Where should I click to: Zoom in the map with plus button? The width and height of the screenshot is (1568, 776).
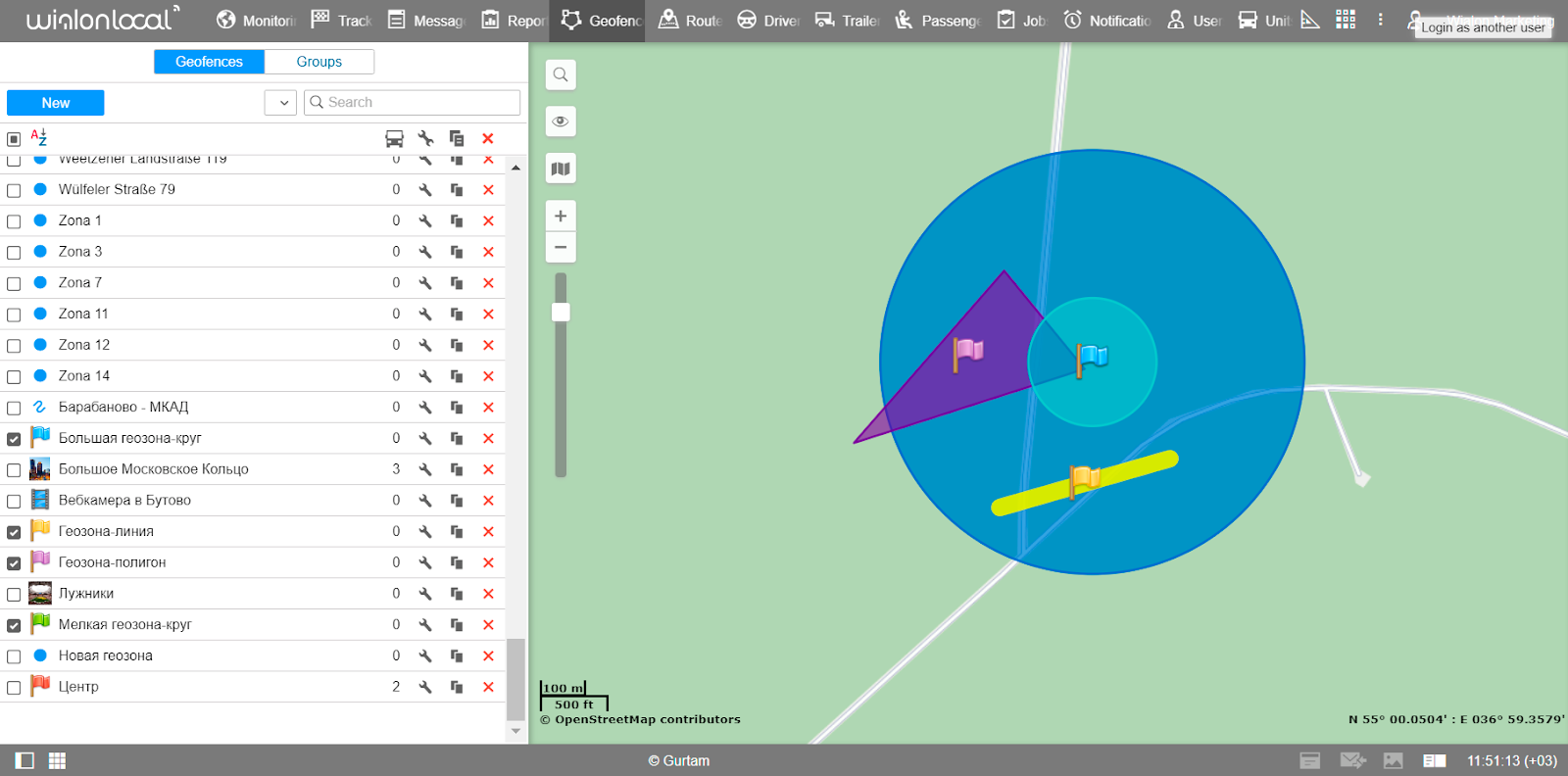561,216
